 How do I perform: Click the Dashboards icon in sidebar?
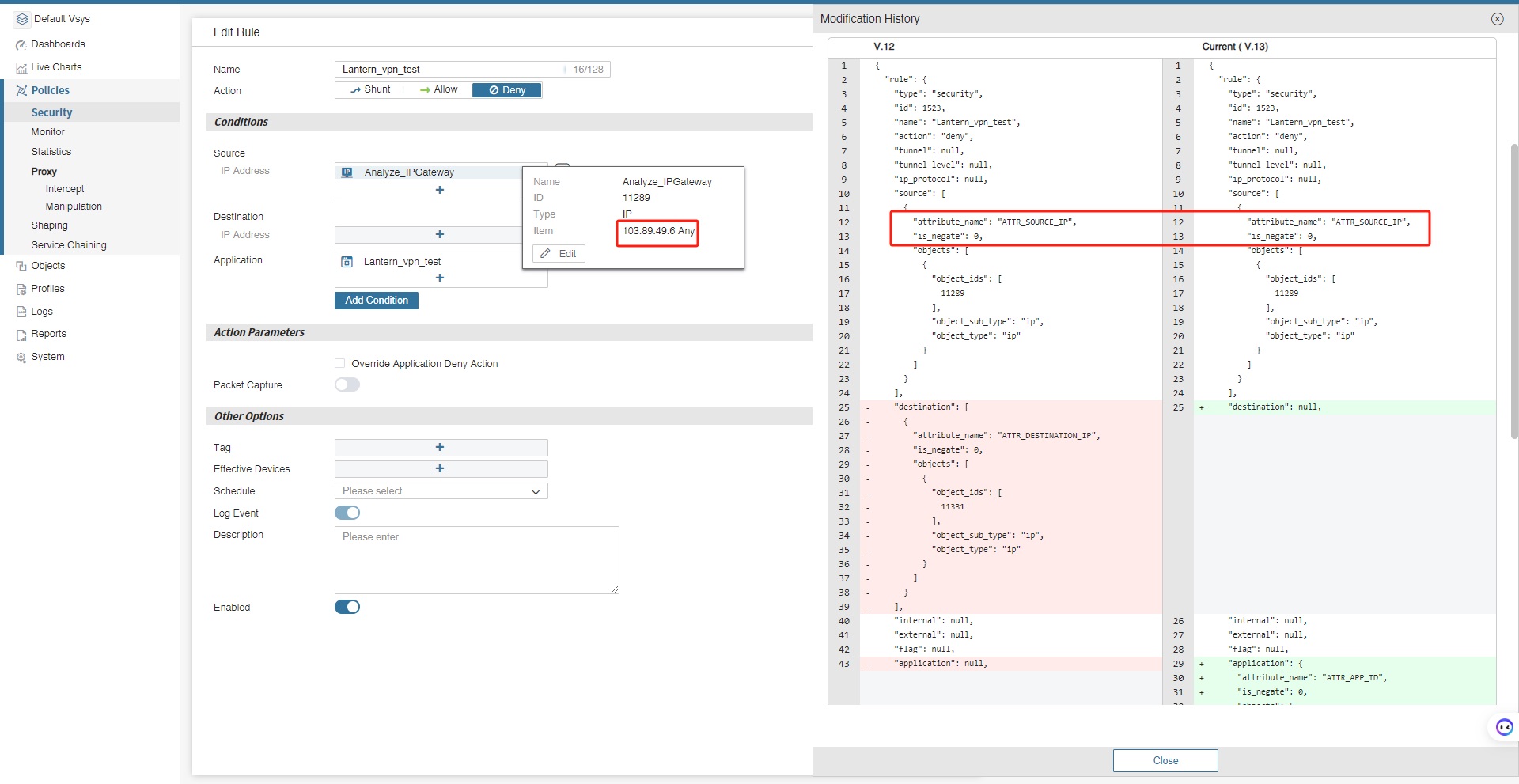tap(21, 45)
